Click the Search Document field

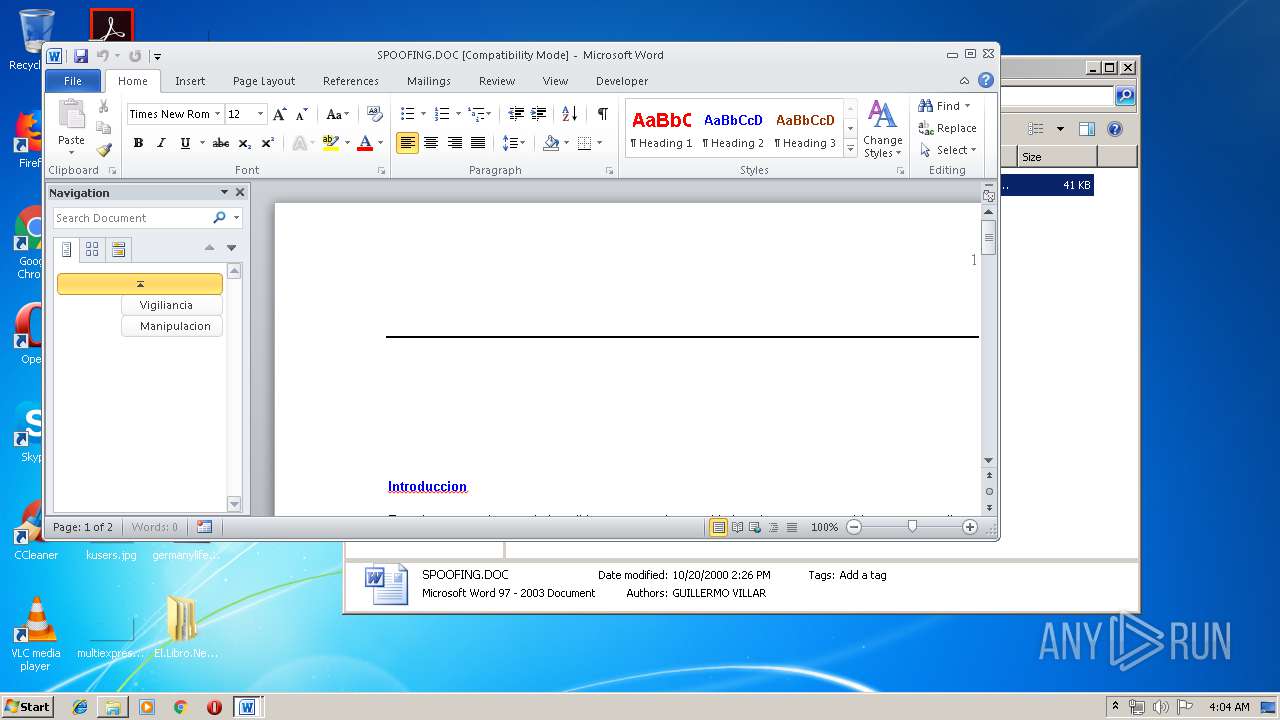pos(130,218)
